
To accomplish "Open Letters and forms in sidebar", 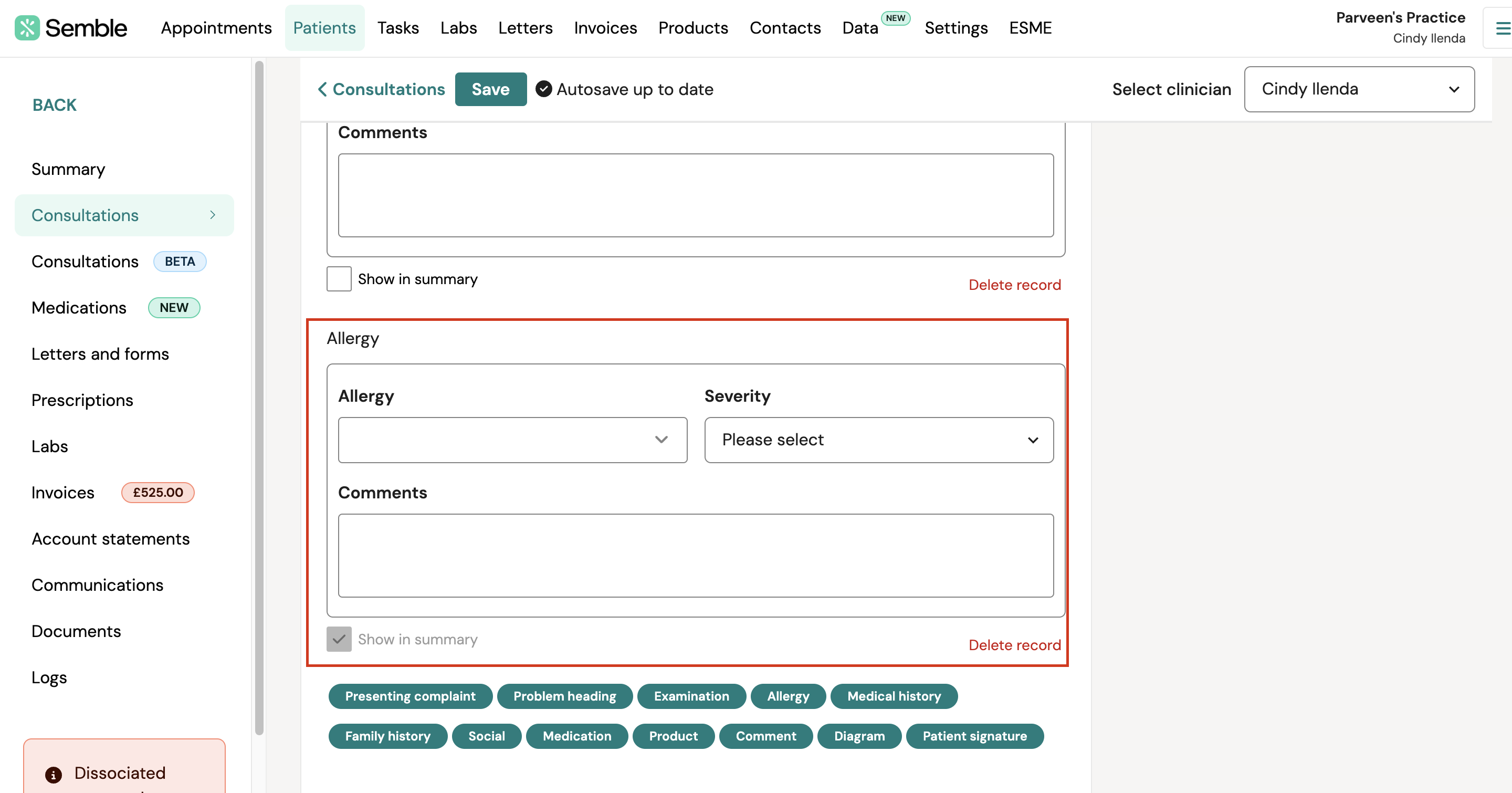I will tap(100, 354).
